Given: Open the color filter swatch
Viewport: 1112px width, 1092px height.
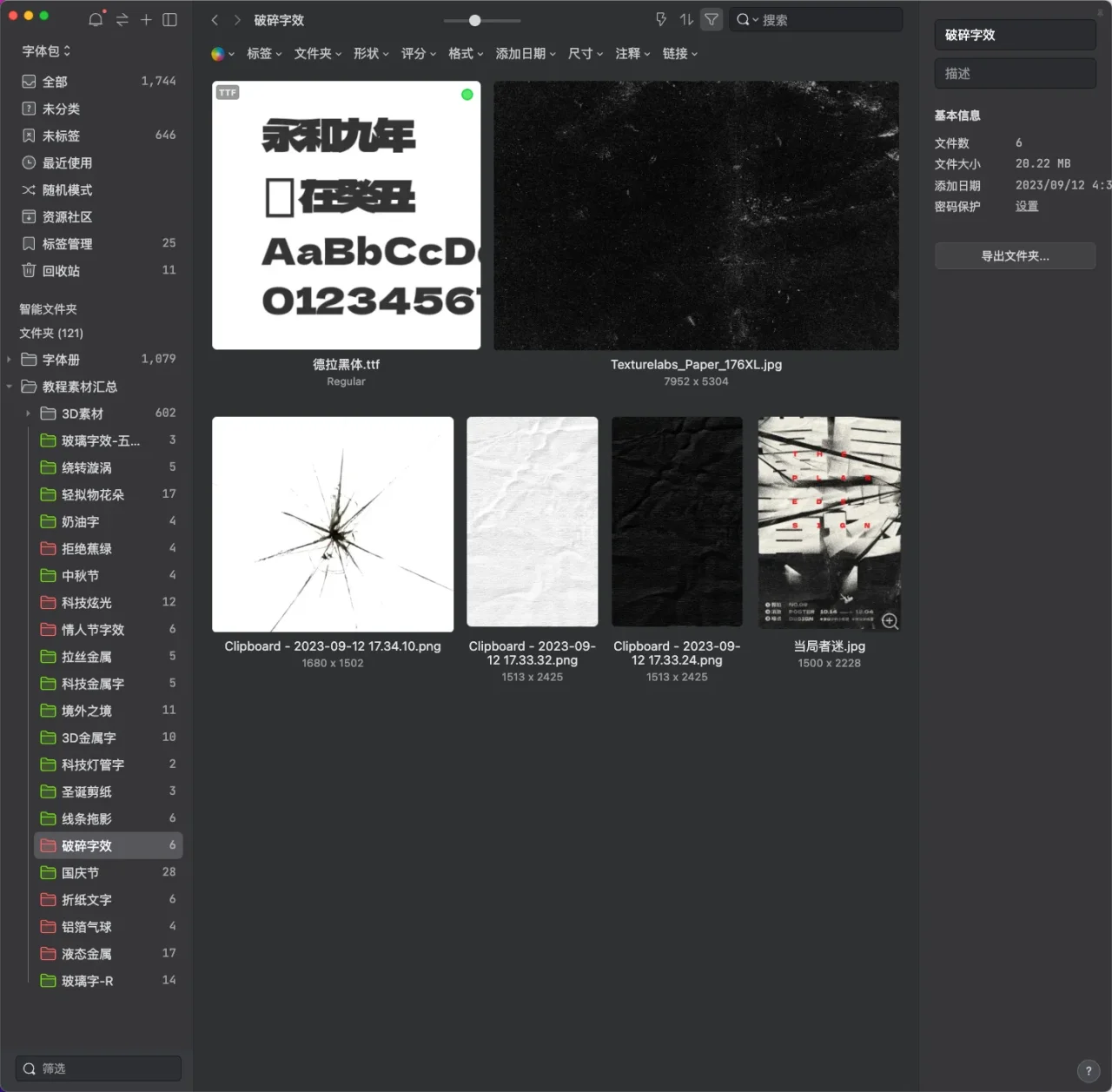Looking at the screenshot, I should pos(222,54).
